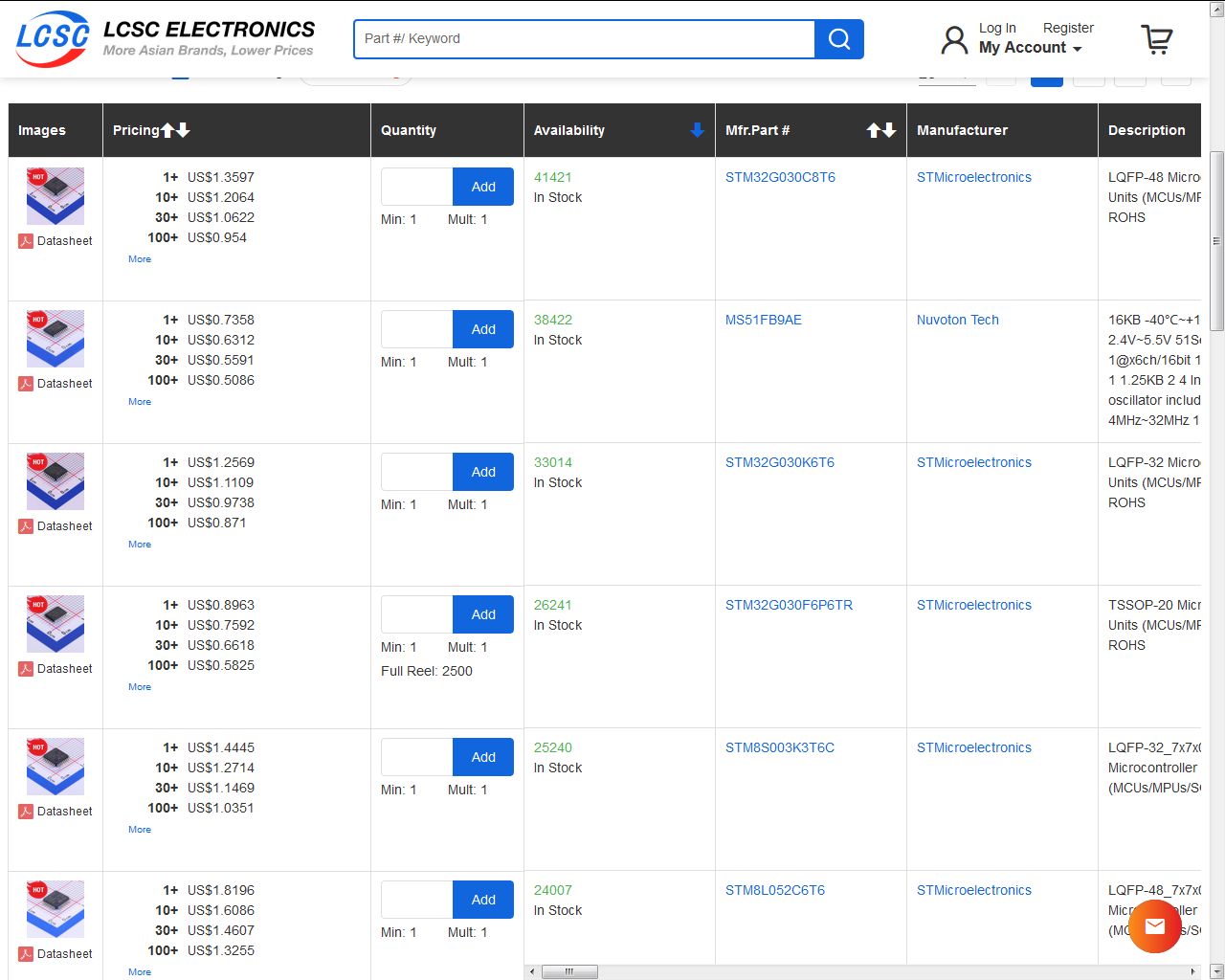This screenshot has width=1225, height=980.
Task: Click the price US$1.3597
Action: (x=221, y=177)
